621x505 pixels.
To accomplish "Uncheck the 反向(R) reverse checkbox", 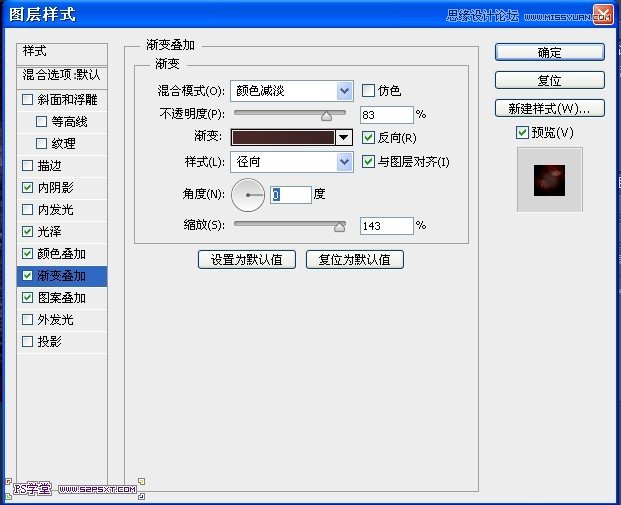I will [x=368, y=138].
